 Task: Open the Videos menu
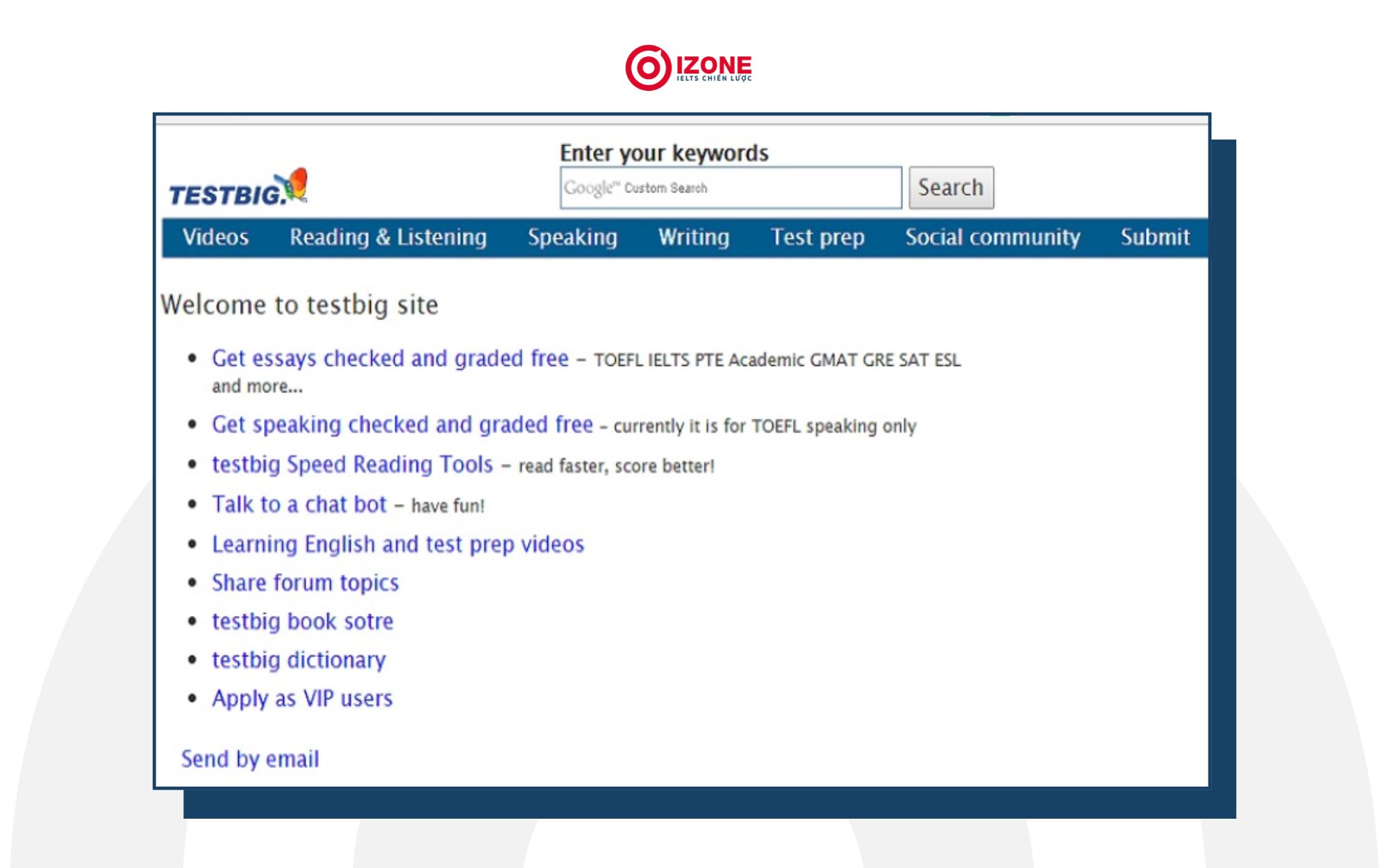pyautogui.click(x=215, y=237)
